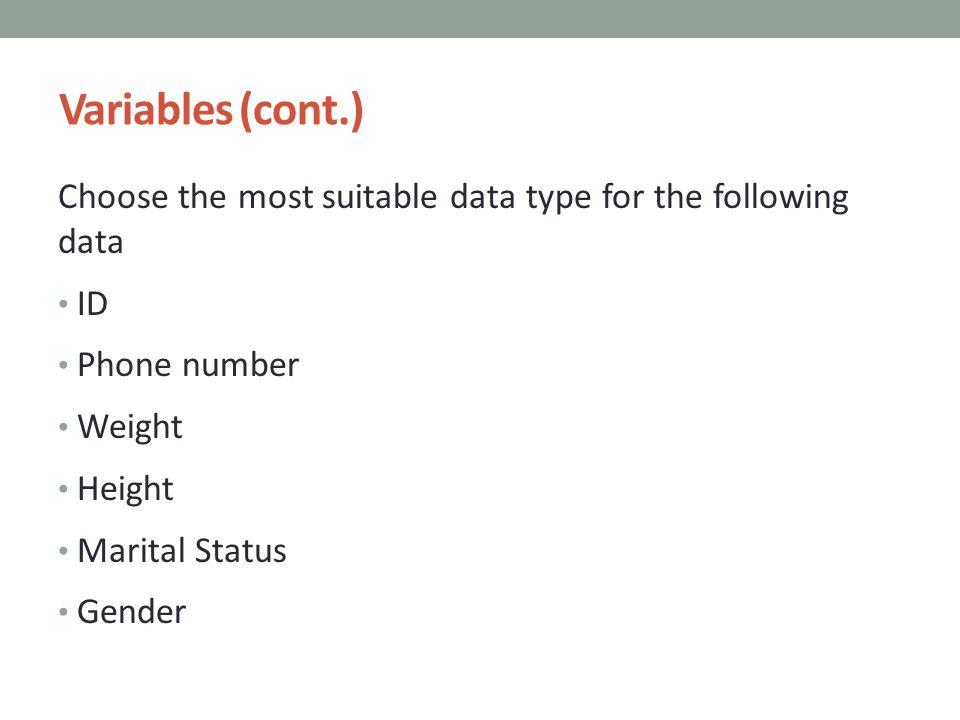Screen dimensions: 960x720
Task: Click the bullet dot beside Phone number
Action: (63, 366)
